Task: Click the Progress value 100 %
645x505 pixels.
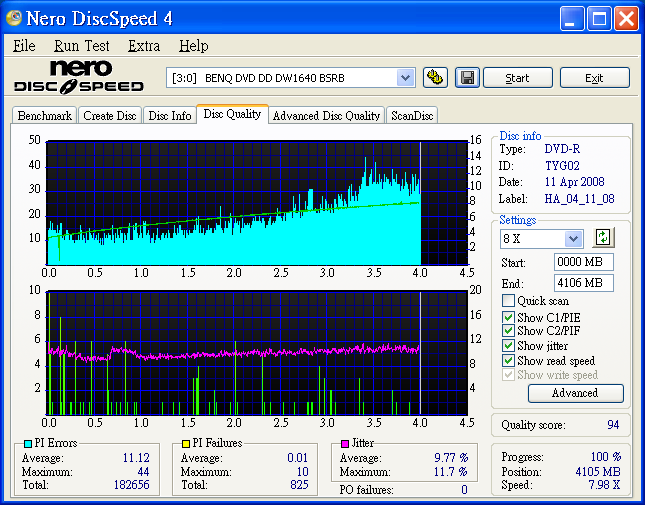Action: coord(606,456)
